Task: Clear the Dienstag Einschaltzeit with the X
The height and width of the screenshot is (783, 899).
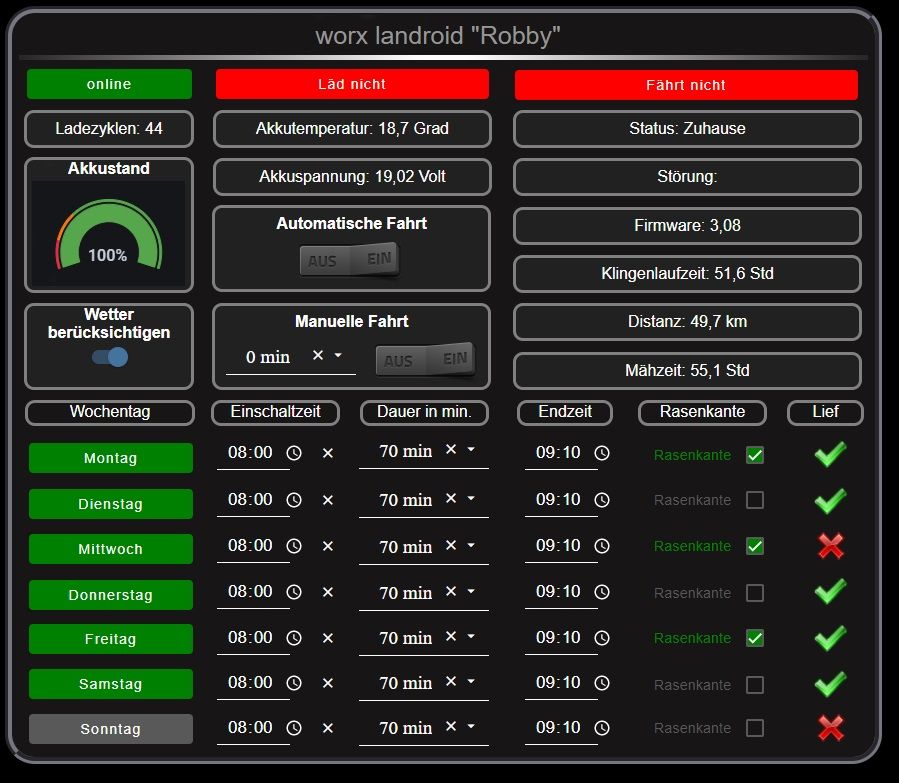Action: tap(328, 500)
